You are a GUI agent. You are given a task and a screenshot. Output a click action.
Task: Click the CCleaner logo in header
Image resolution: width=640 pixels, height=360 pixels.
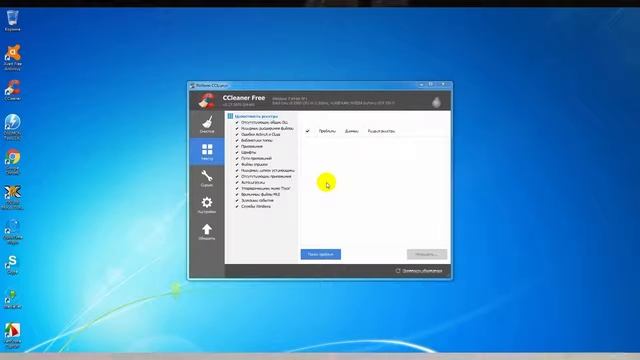[x=207, y=100]
